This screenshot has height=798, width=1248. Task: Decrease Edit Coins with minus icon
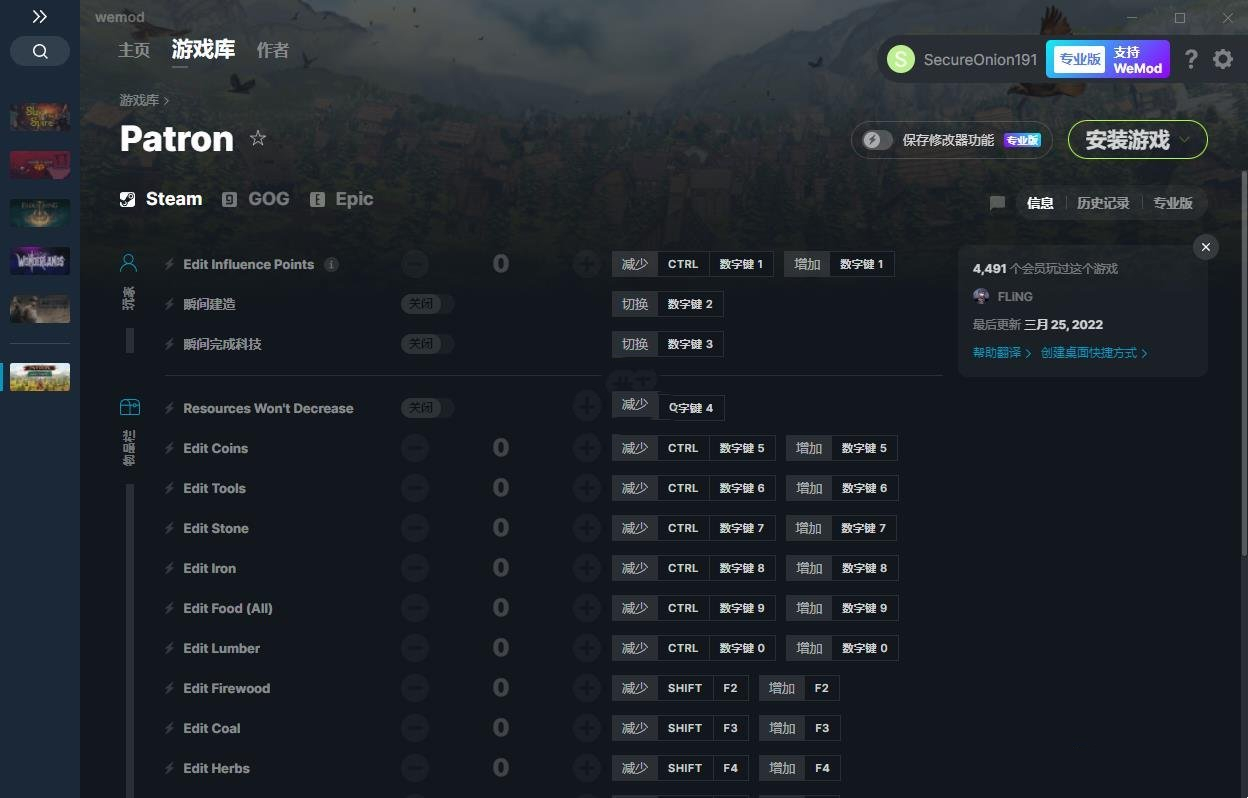click(x=415, y=448)
